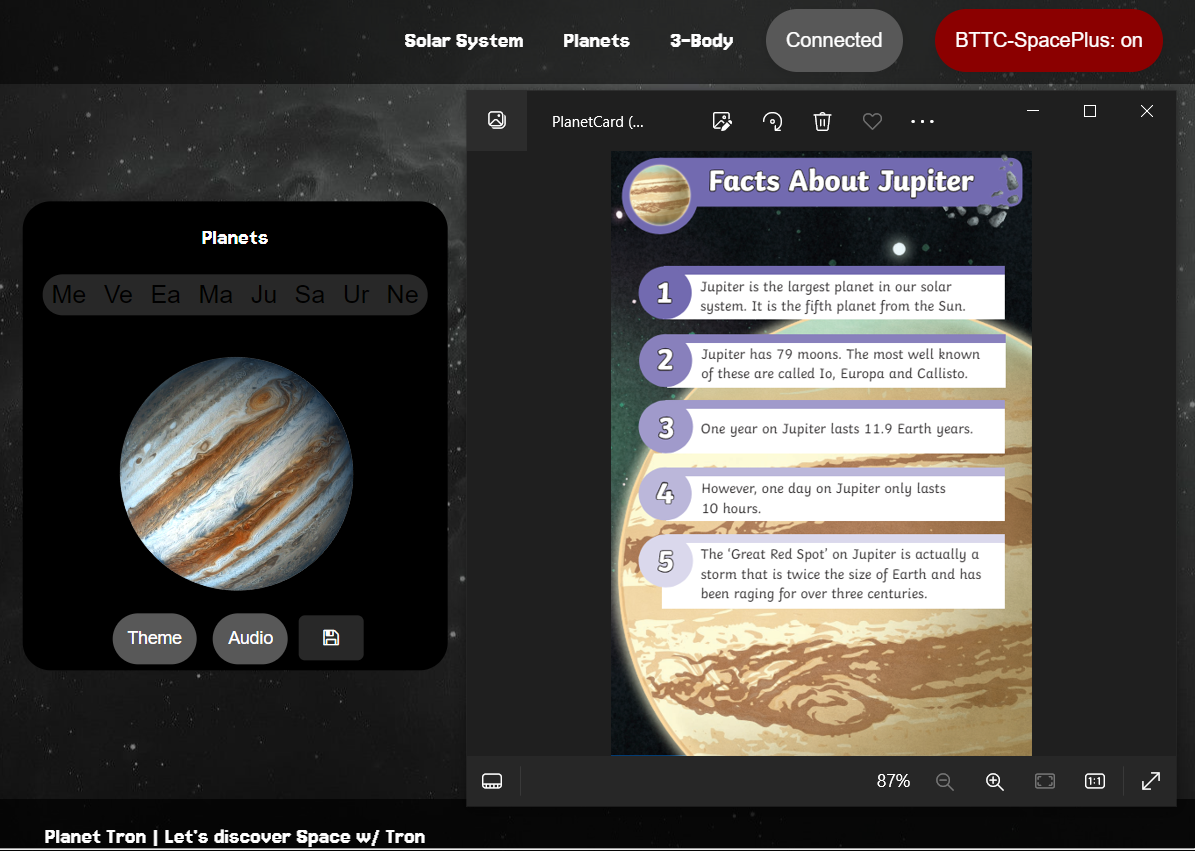
Task: Favorite the Jupiter fact card with the heart
Action: (872, 121)
